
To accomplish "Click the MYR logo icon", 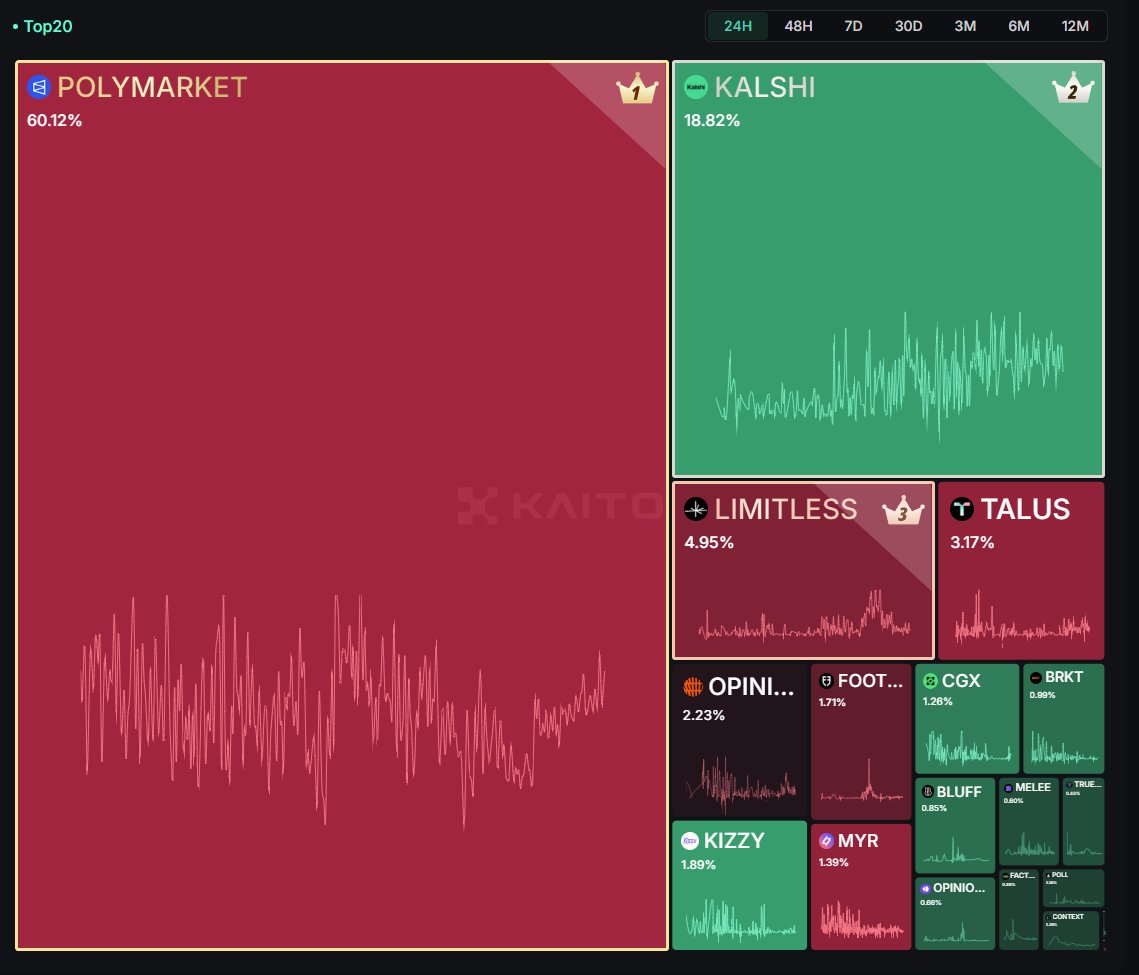I will (827, 841).
